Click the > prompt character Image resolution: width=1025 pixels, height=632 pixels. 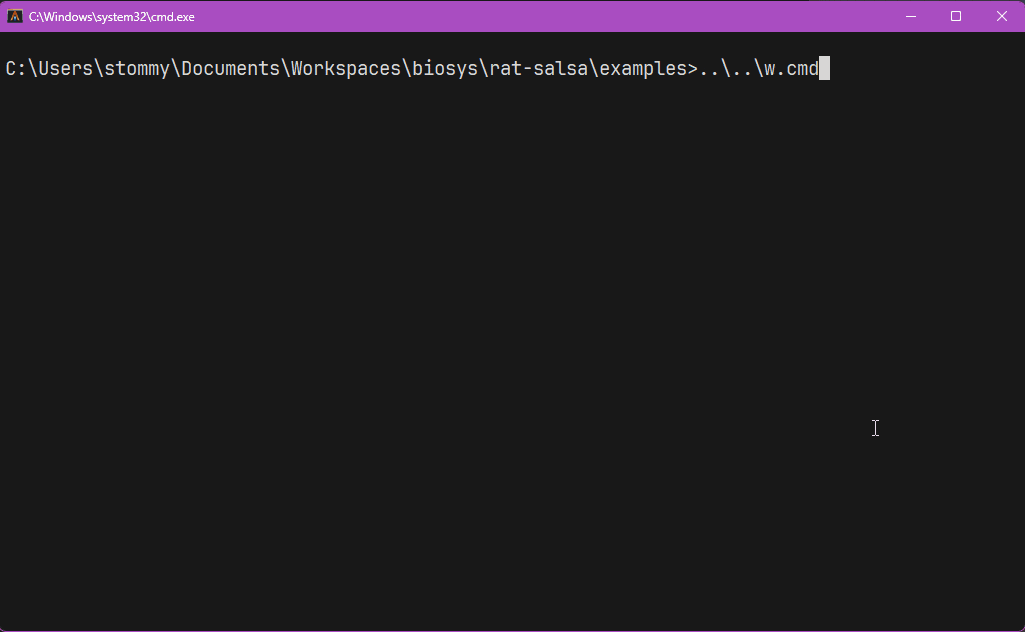693,68
